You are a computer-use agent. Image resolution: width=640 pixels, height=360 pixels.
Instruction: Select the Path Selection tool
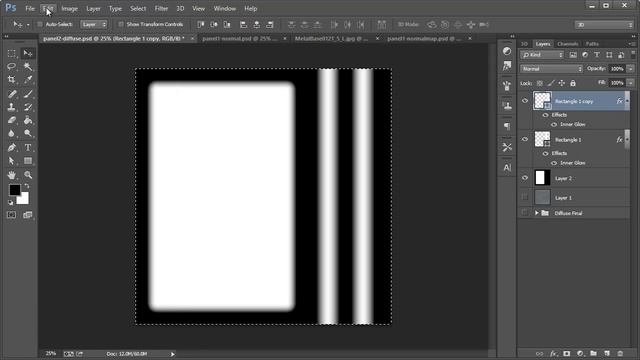11,161
